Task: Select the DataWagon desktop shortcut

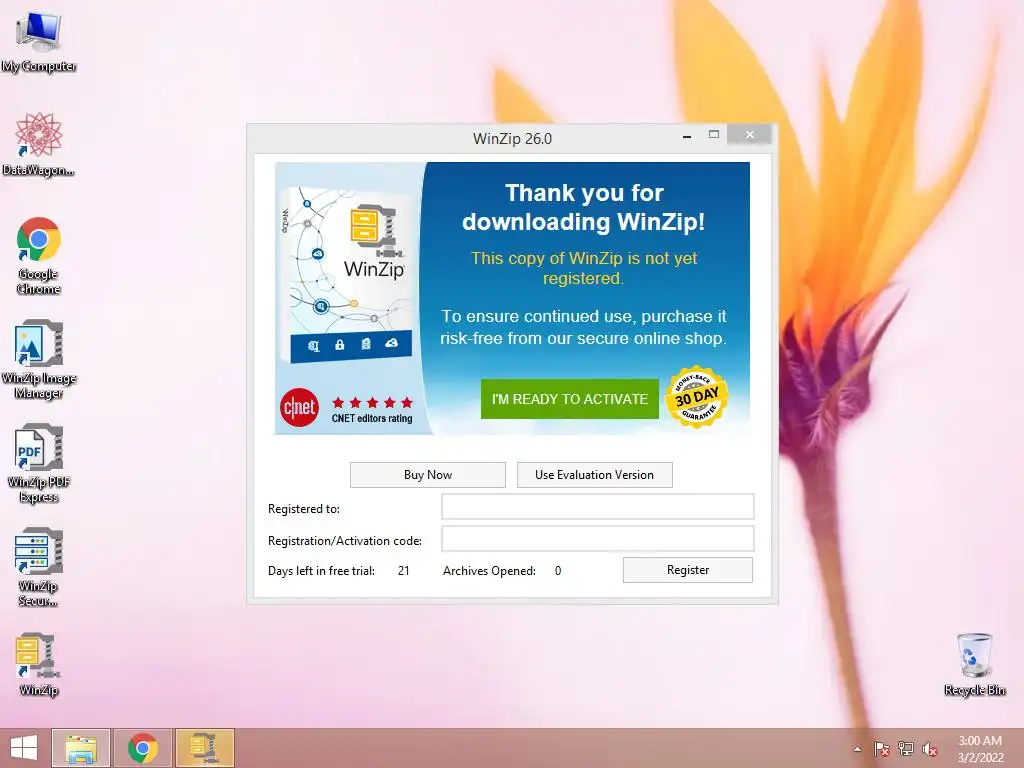Action: (39, 144)
